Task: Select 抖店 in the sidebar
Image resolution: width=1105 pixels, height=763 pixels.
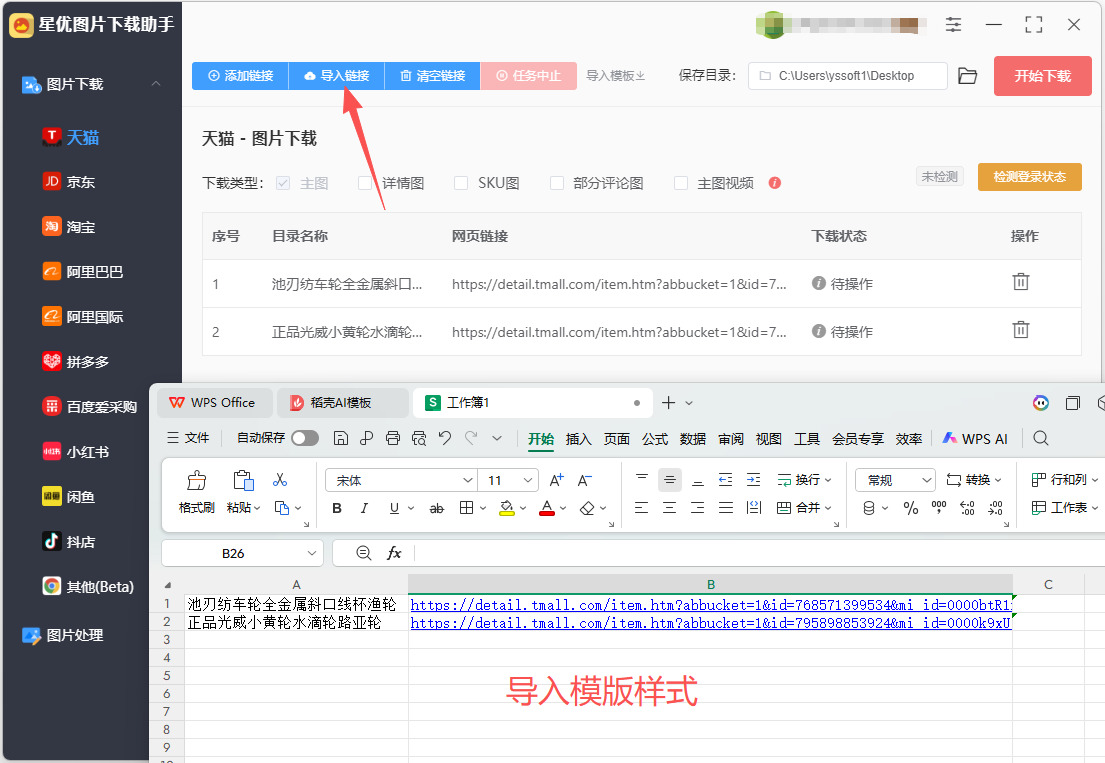Action: click(x=68, y=542)
